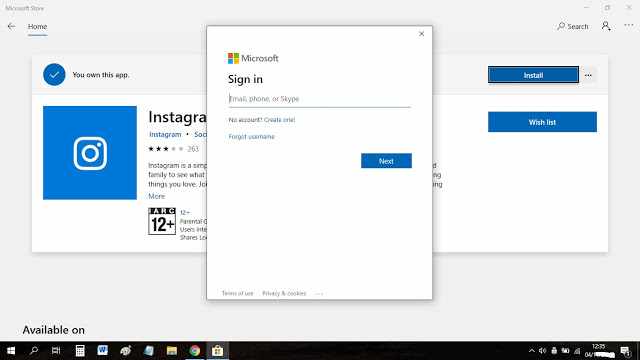Focus the Email, phone, or Skype field
This screenshot has height=360, width=640.
point(320,99)
